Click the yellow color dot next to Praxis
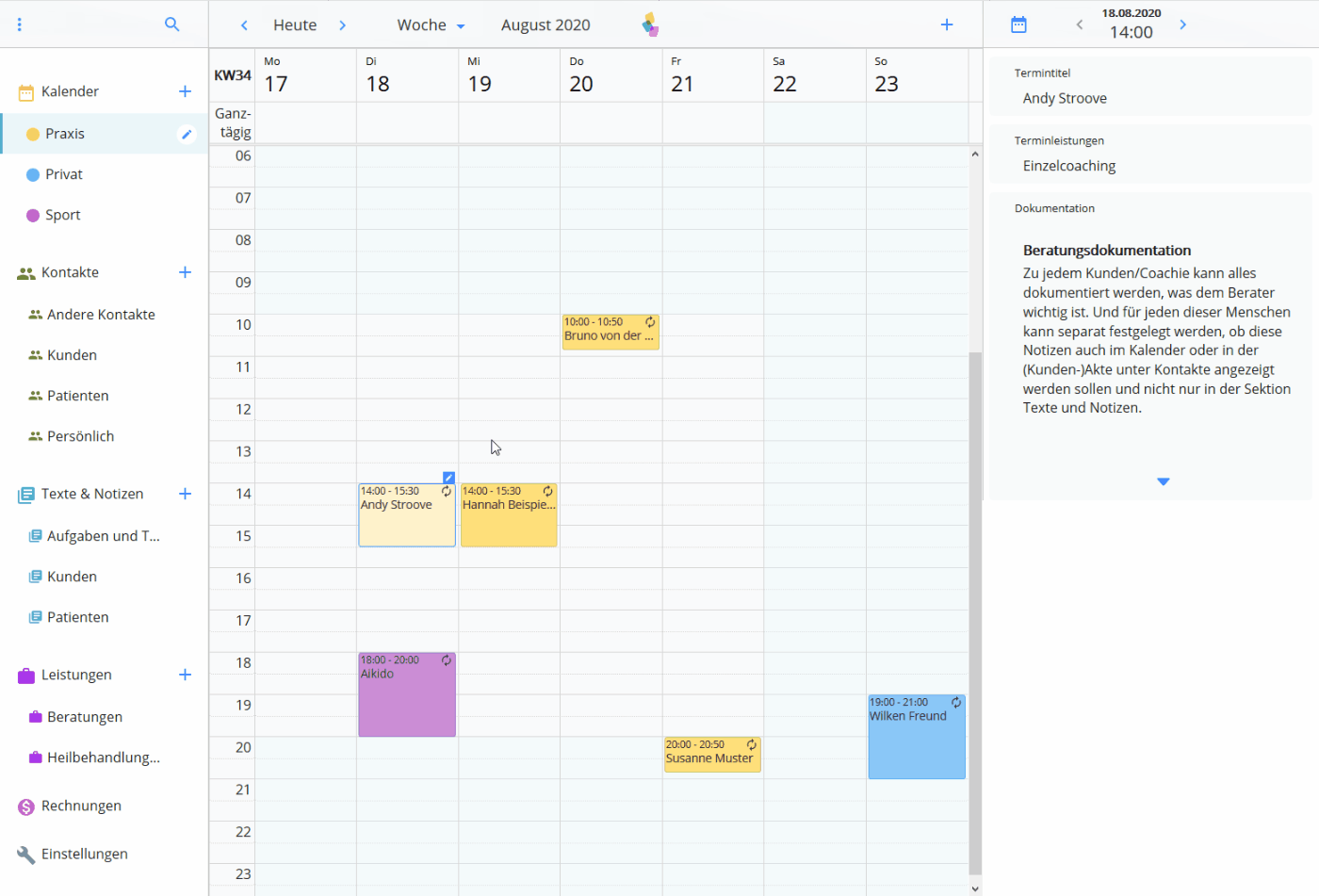1319x896 pixels. pos(34,133)
